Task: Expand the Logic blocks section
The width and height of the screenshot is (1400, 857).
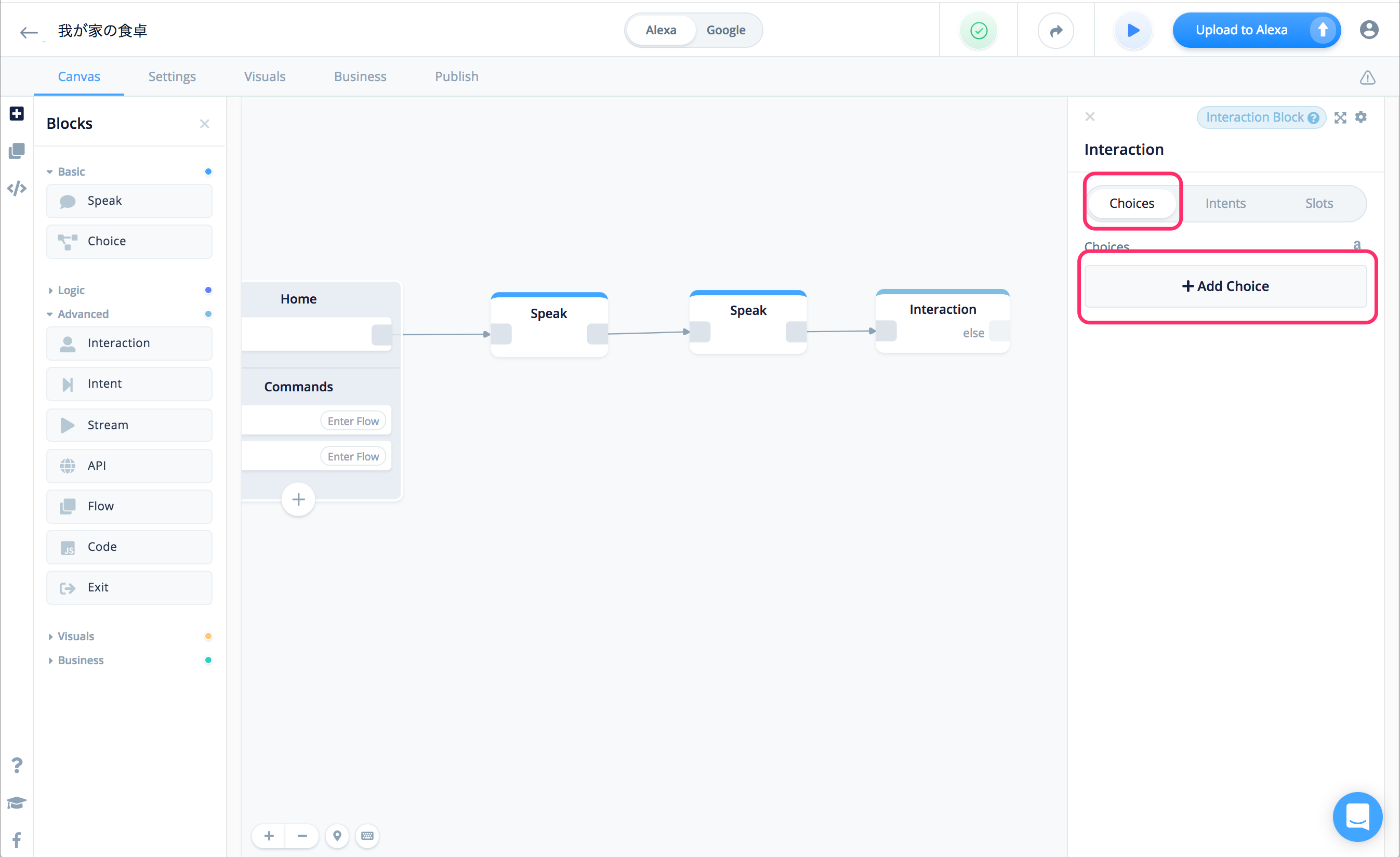Action: pyautogui.click(x=71, y=291)
